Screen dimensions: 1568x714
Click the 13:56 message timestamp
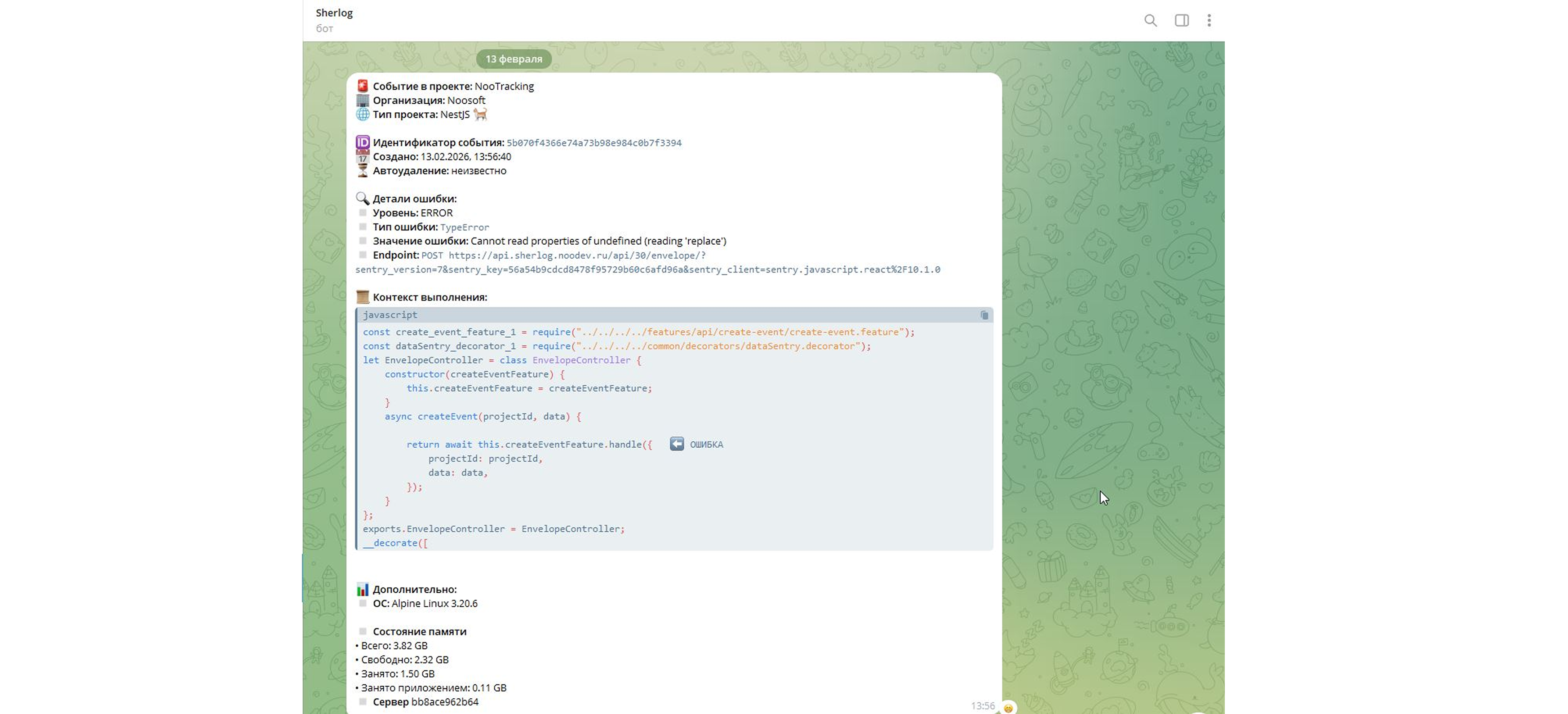[982, 705]
